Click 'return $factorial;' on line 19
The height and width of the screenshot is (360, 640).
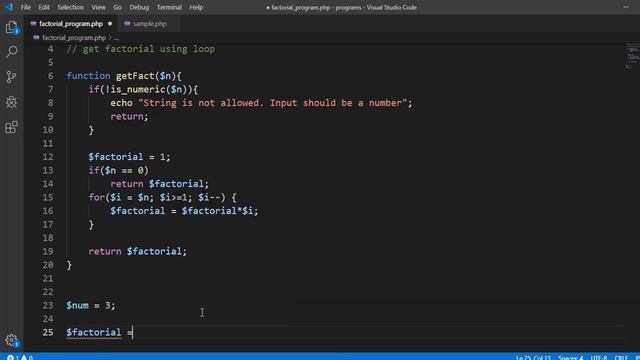pyautogui.click(x=138, y=251)
